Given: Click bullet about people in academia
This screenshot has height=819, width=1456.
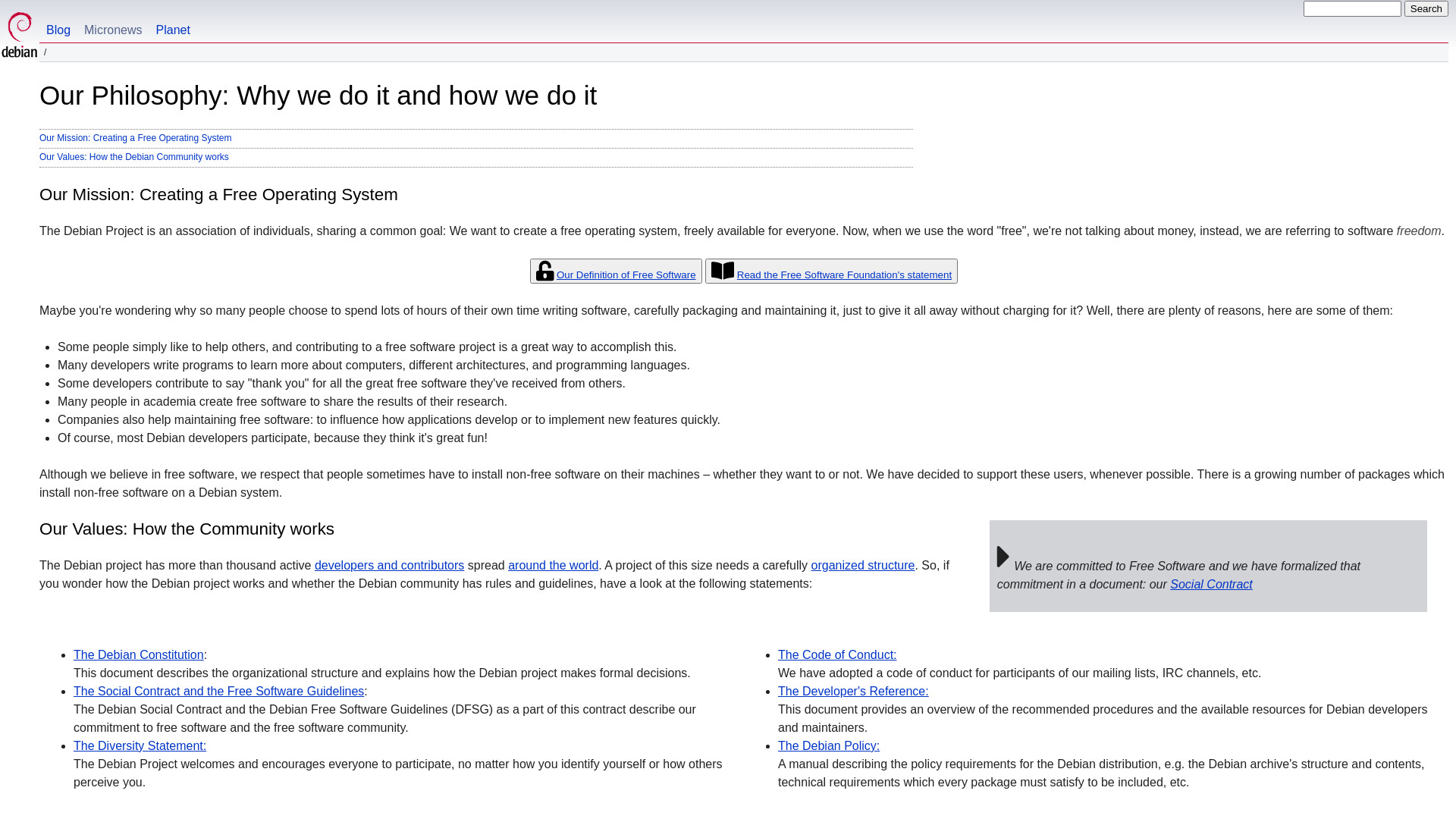Looking at the screenshot, I should [282, 402].
